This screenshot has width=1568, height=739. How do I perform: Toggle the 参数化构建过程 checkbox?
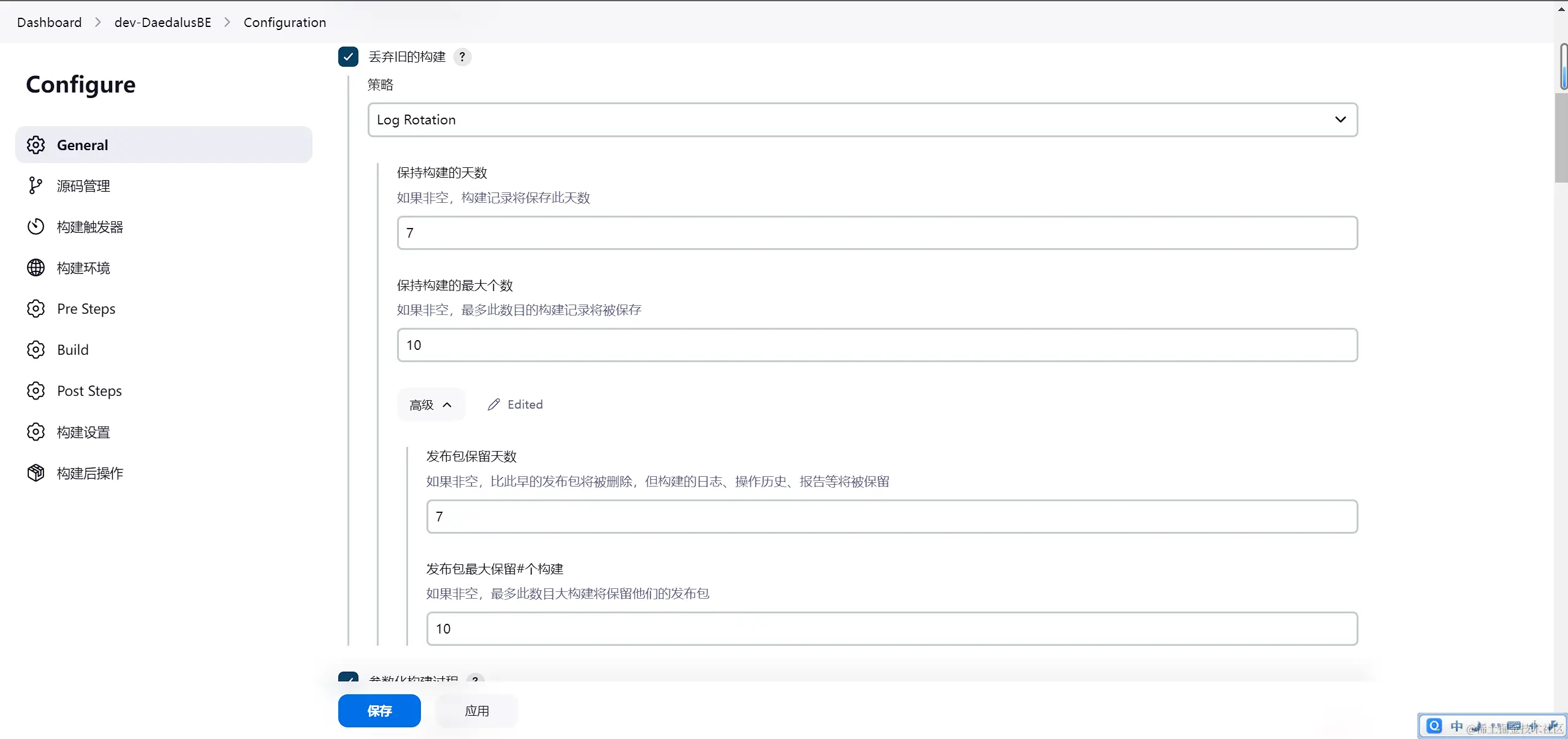(x=348, y=678)
